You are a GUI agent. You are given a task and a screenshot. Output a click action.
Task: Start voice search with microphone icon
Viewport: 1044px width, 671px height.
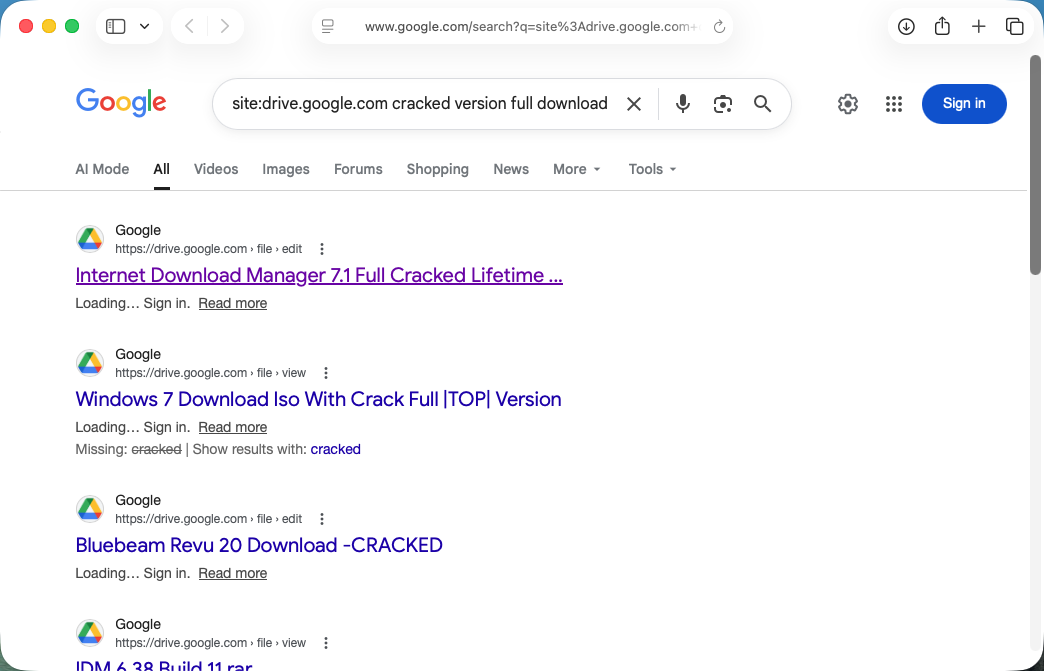pos(682,104)
